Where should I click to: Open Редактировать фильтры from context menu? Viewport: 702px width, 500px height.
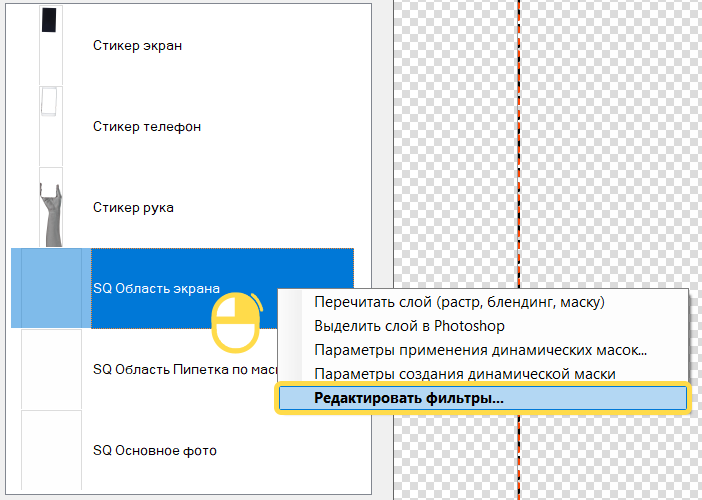click(x=409, y=398)
